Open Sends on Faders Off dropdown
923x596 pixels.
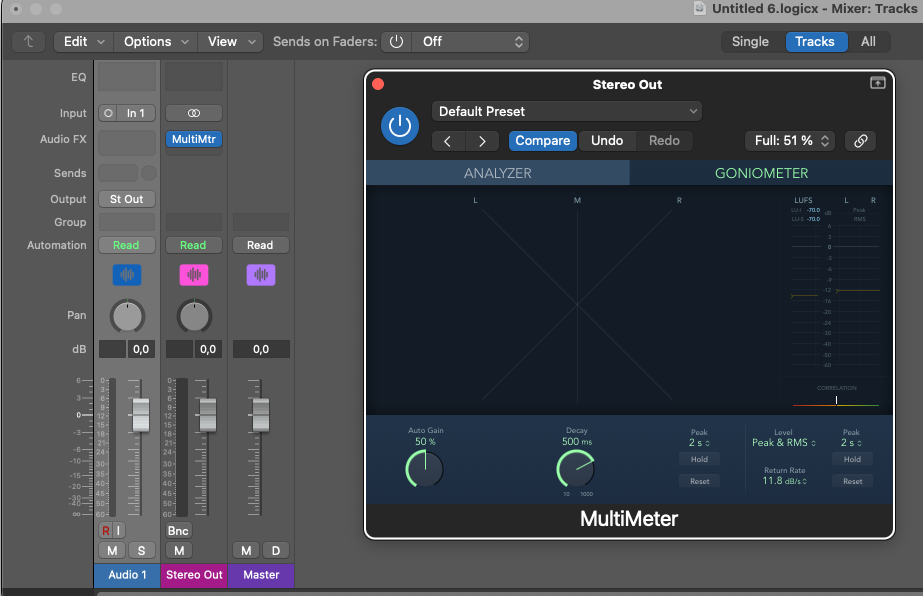[x=470, y=42]
